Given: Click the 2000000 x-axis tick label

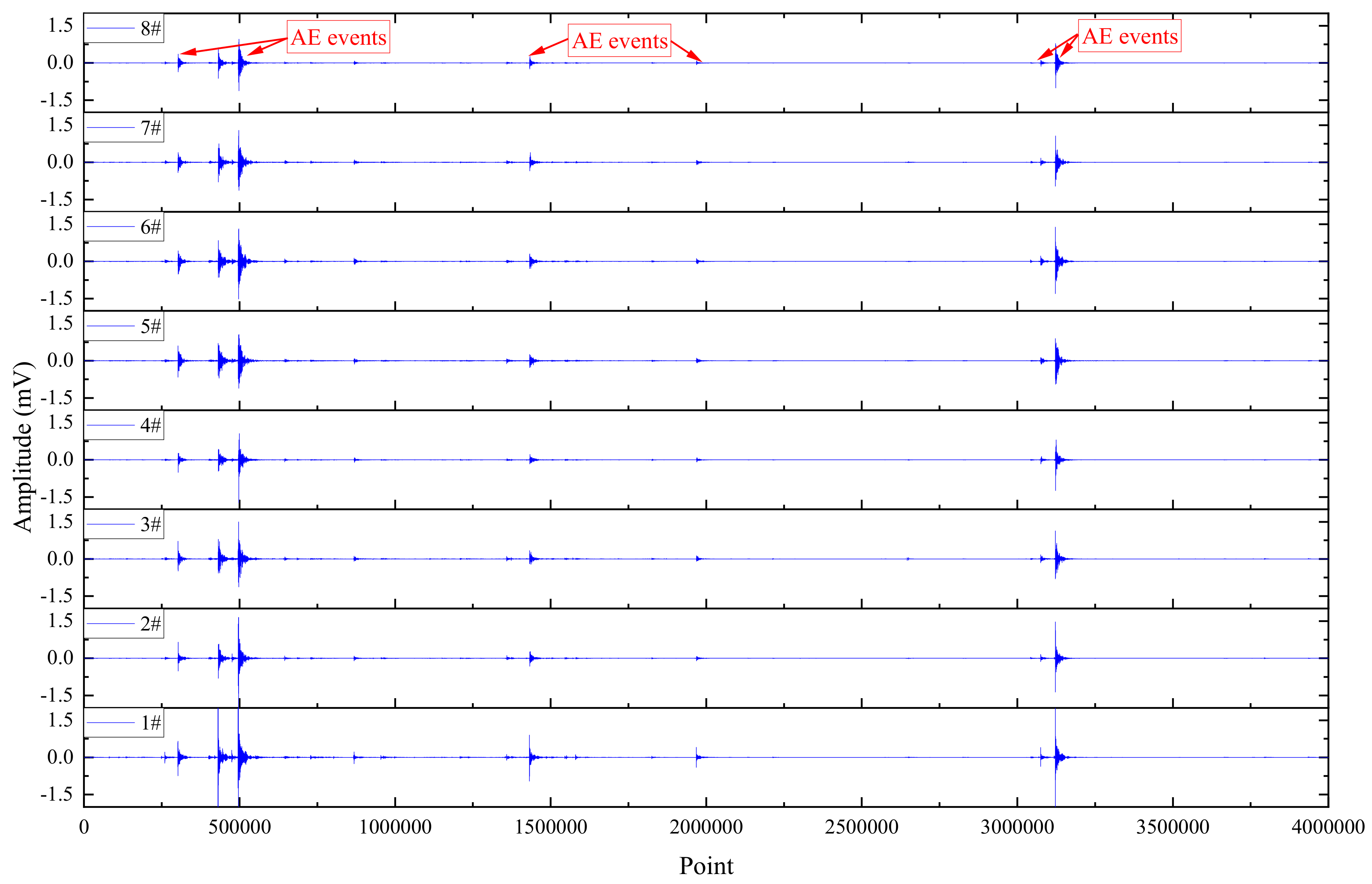Looking at the screenshot, I should pos(706,827).
